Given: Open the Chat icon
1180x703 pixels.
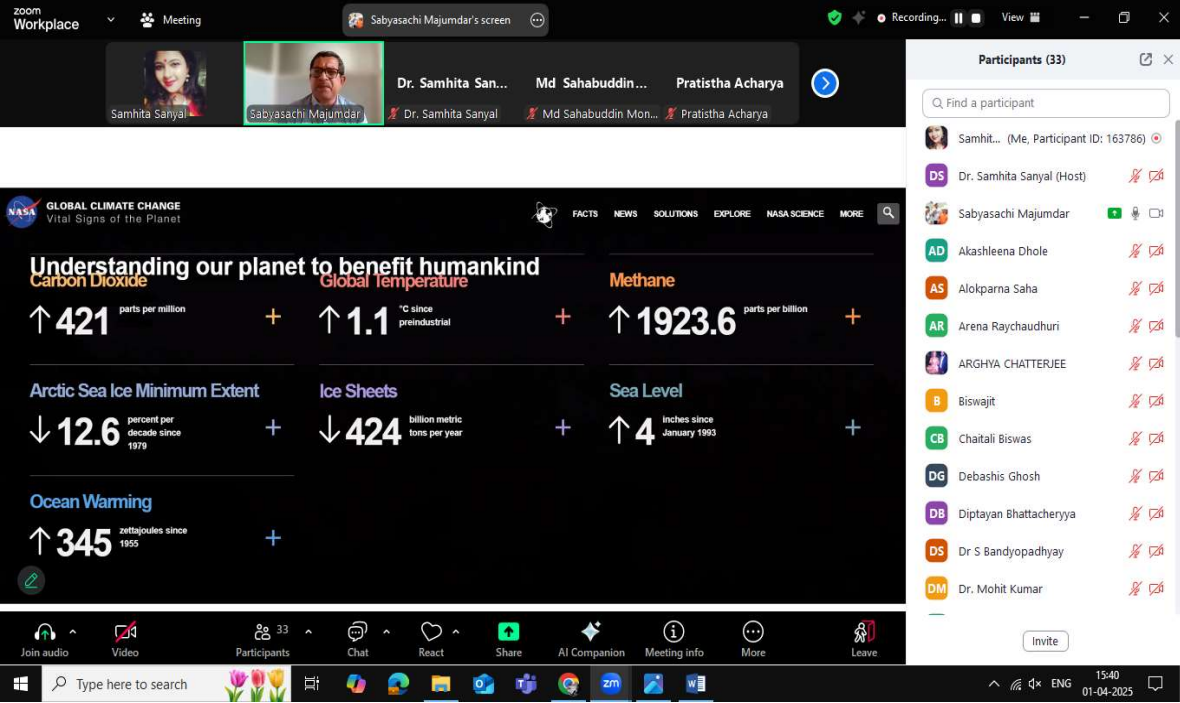Looking at the screenshot, I should click(357, 631).
